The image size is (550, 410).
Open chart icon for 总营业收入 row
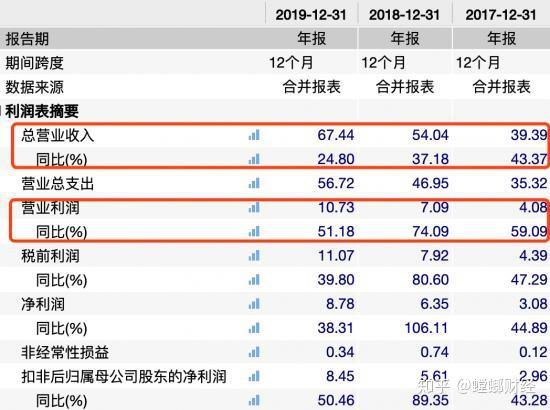[254, 135]
